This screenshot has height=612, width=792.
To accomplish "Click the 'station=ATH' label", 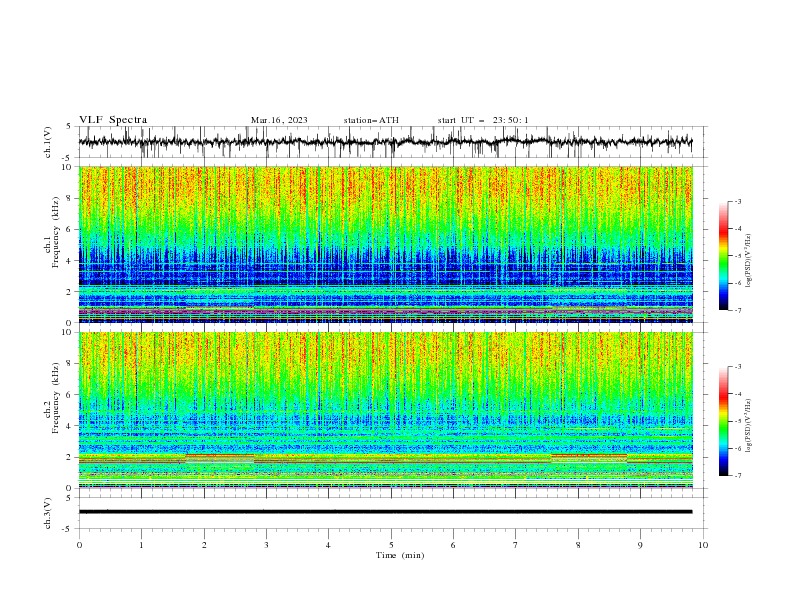I will pos(371,120).
